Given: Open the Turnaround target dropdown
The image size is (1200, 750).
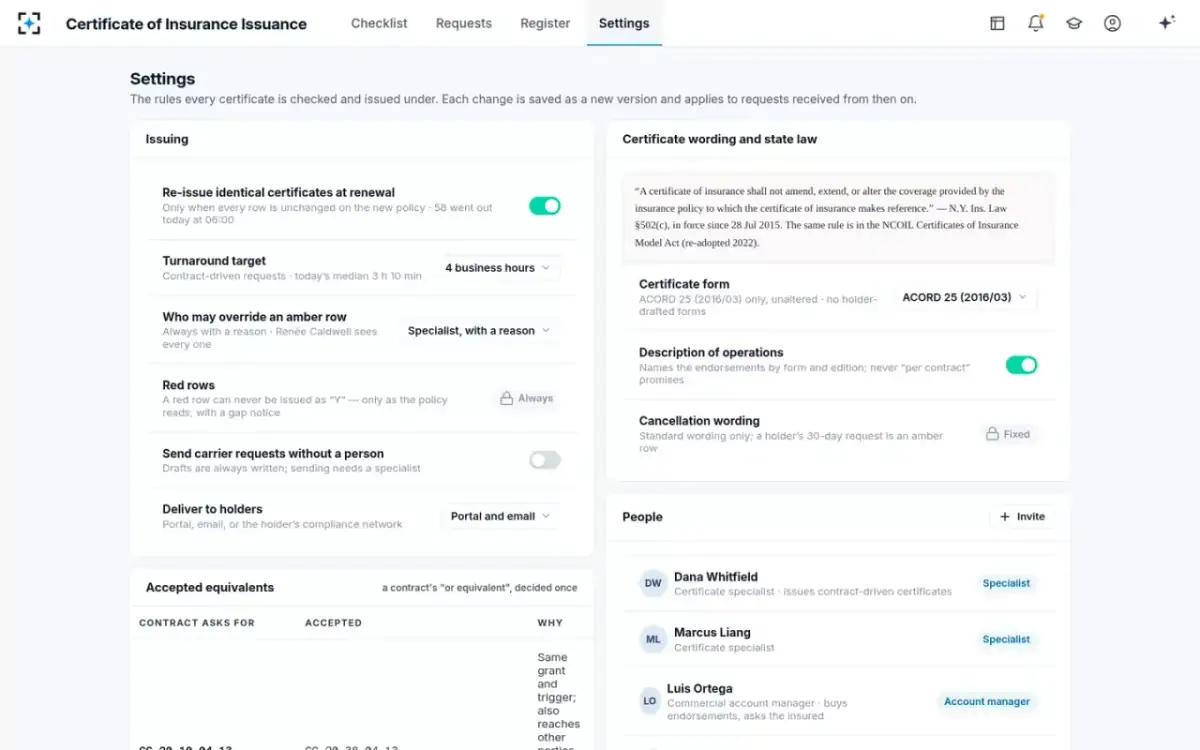Looking at the screenshot, I should point(498,268).
